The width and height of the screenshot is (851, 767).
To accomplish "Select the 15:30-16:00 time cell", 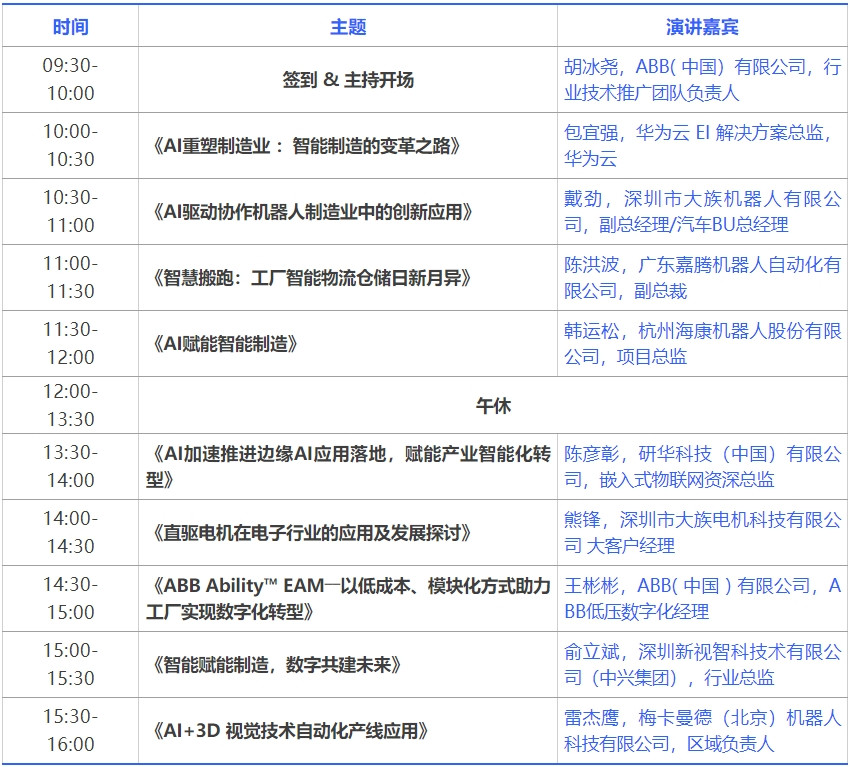I will (71, 730).
